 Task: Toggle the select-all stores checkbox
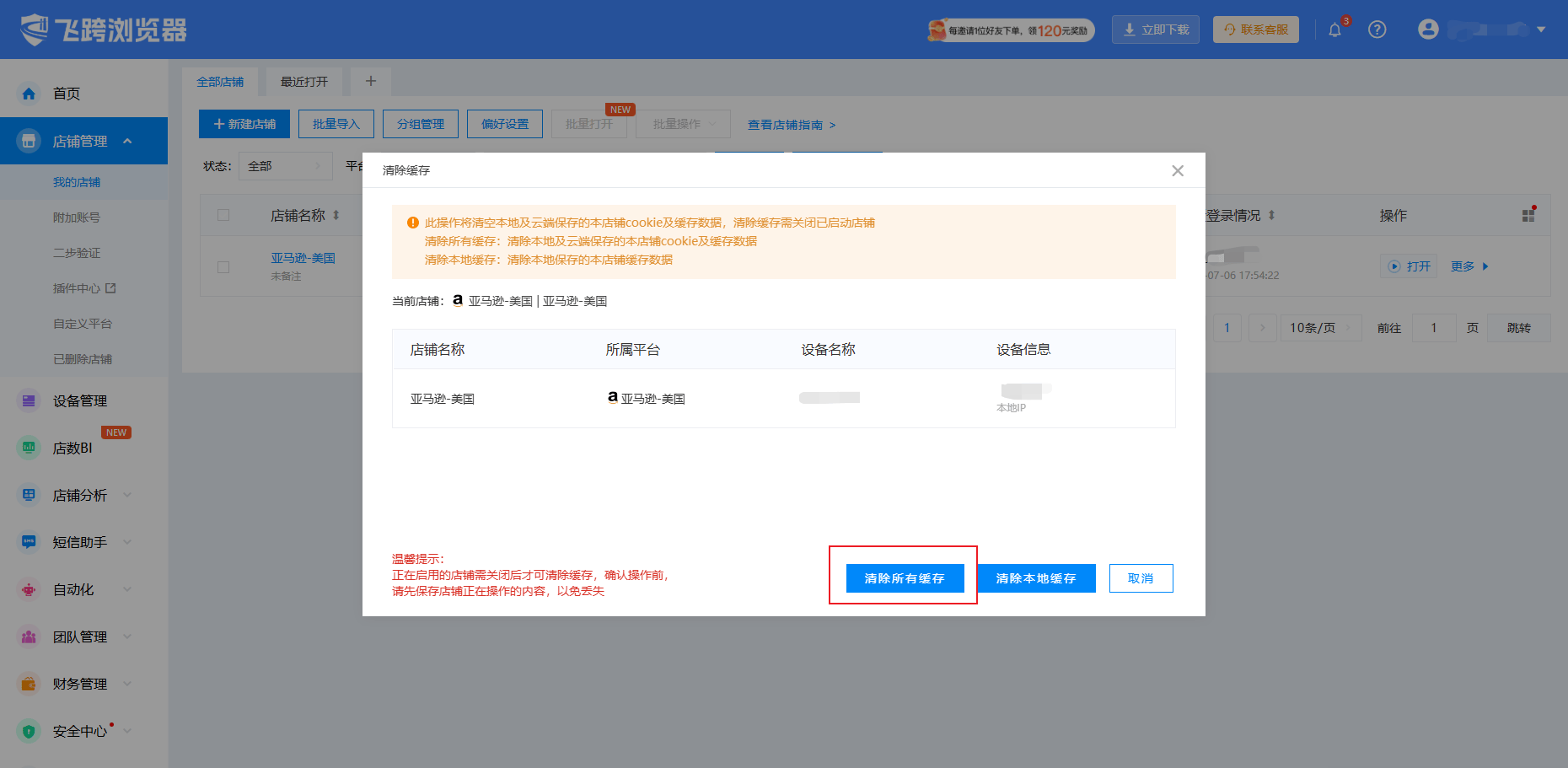click(x=223, y=215)
